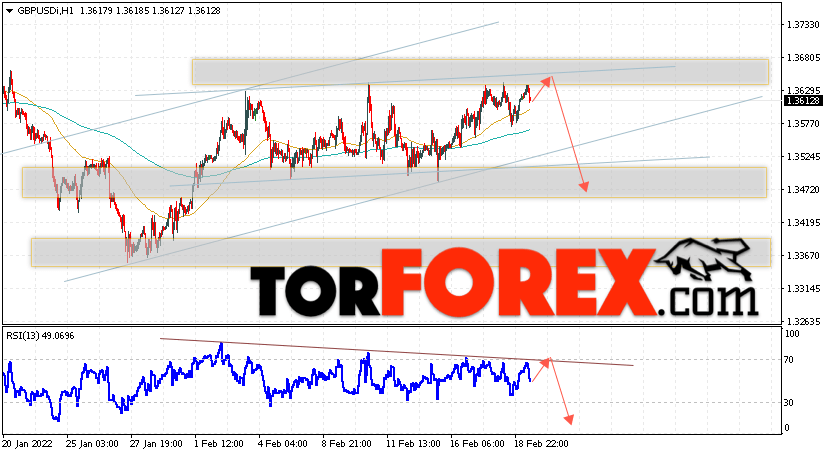Select price level 1.36295 on the axis
The width and height of the screenshot is (827, 455).
pos(803,91)
